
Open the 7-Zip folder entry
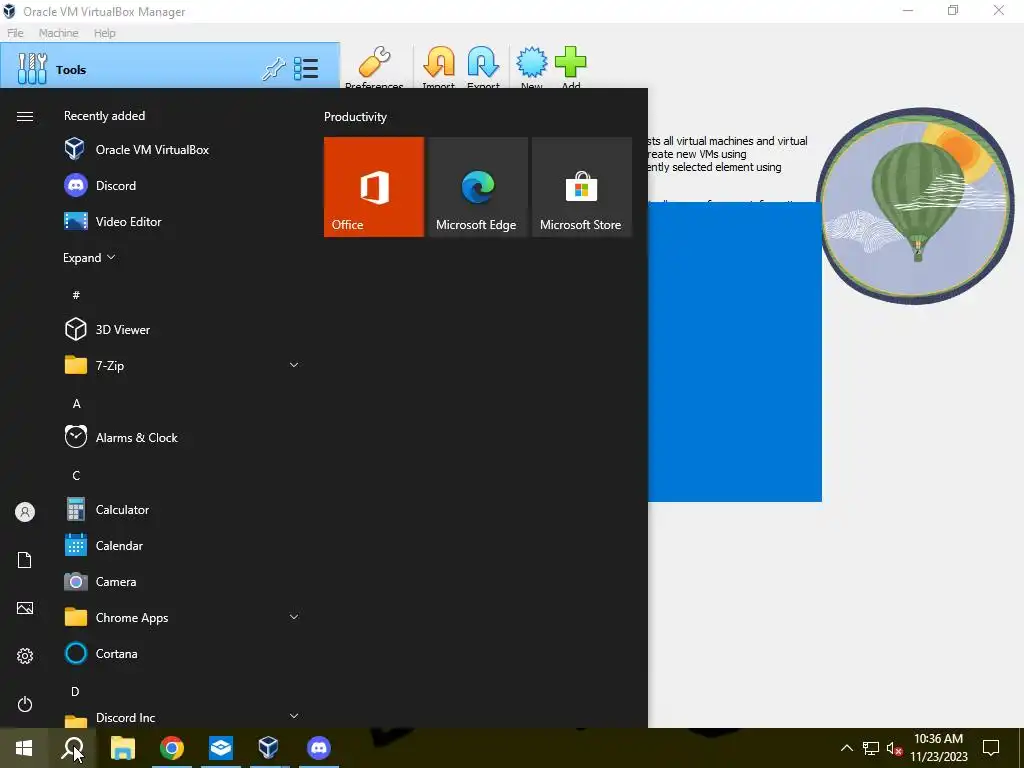coord(181,366)
